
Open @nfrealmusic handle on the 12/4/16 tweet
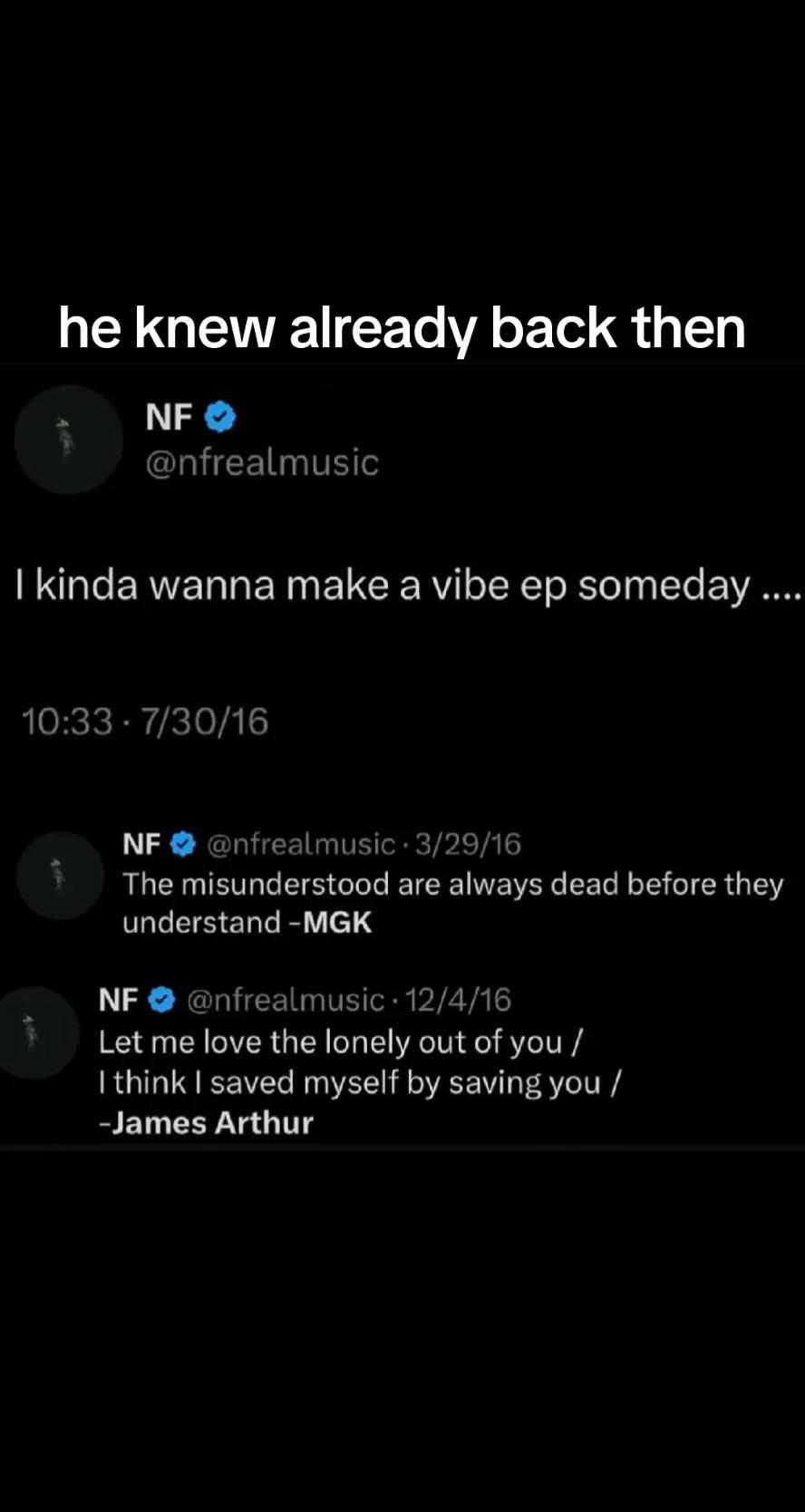(x=286, y=1000)
